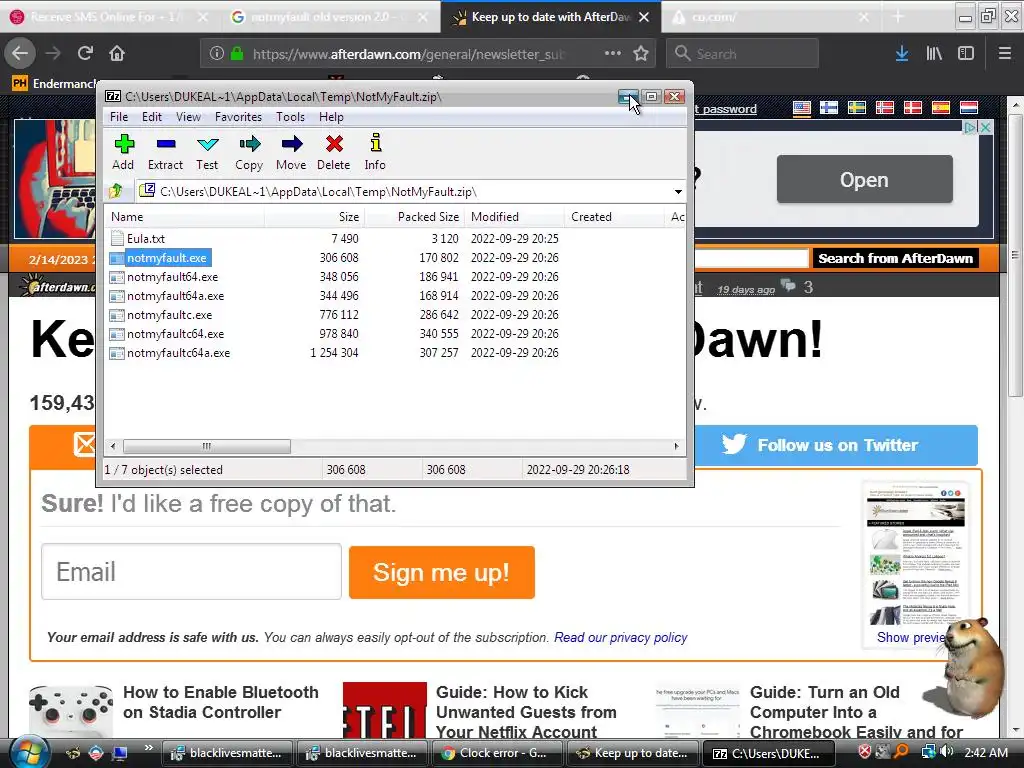
Task: Open the Bluetooth on Stadia Controller article
Action: (221, 702)
